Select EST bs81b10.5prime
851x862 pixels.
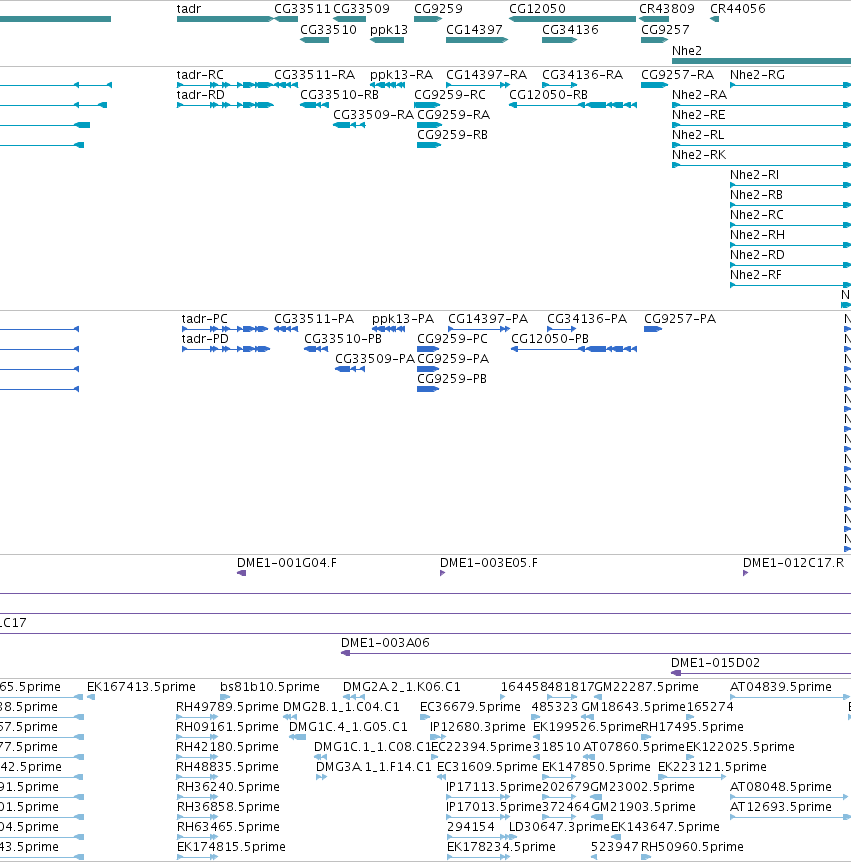[x=269, y=687]
